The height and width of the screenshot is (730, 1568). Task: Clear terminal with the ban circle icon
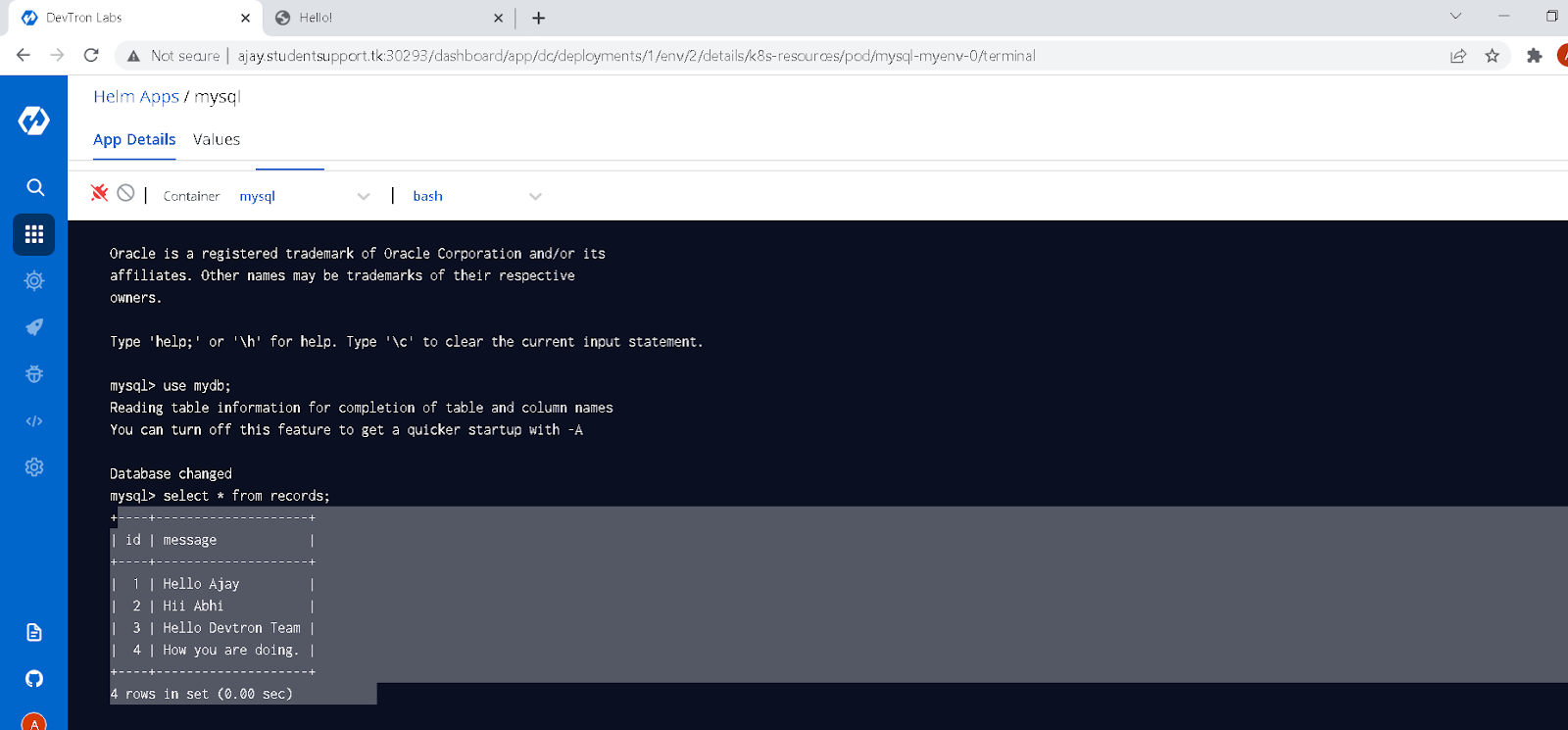click(x=125, y=193)
